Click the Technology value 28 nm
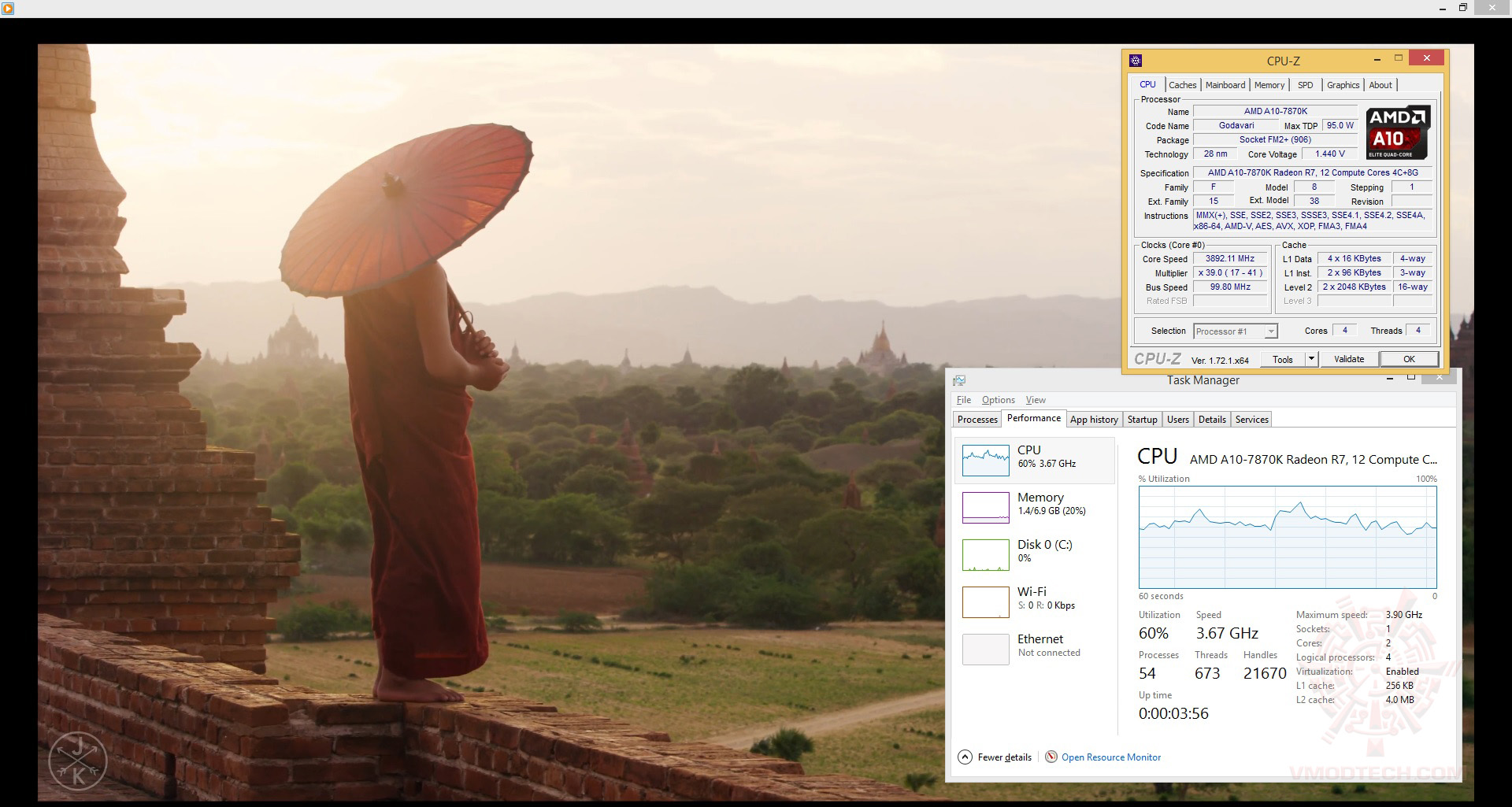This screenshot has width=1512, height=807. [1215, 154]
